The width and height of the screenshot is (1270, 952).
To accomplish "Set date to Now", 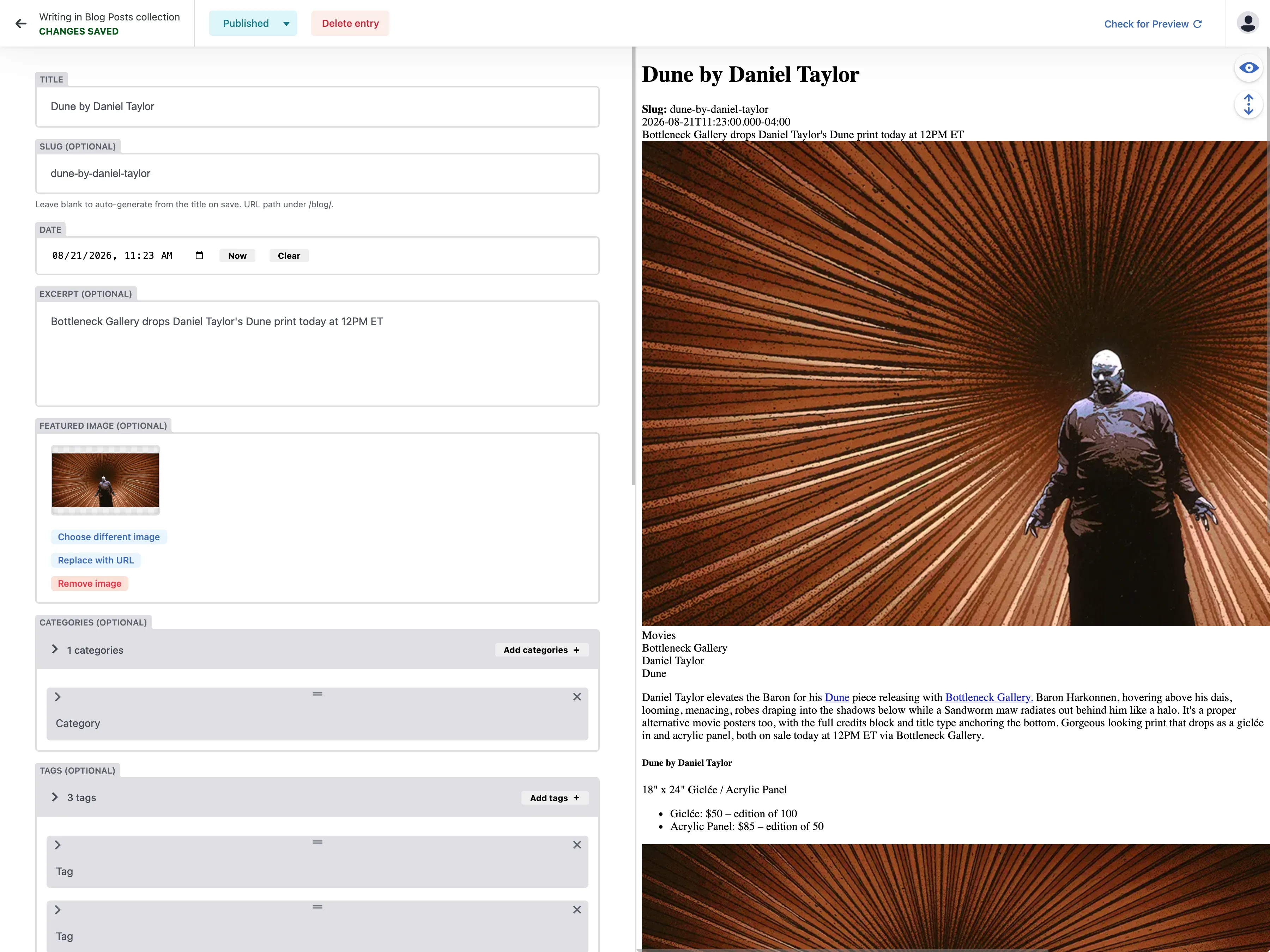I will tap(237, 256).
